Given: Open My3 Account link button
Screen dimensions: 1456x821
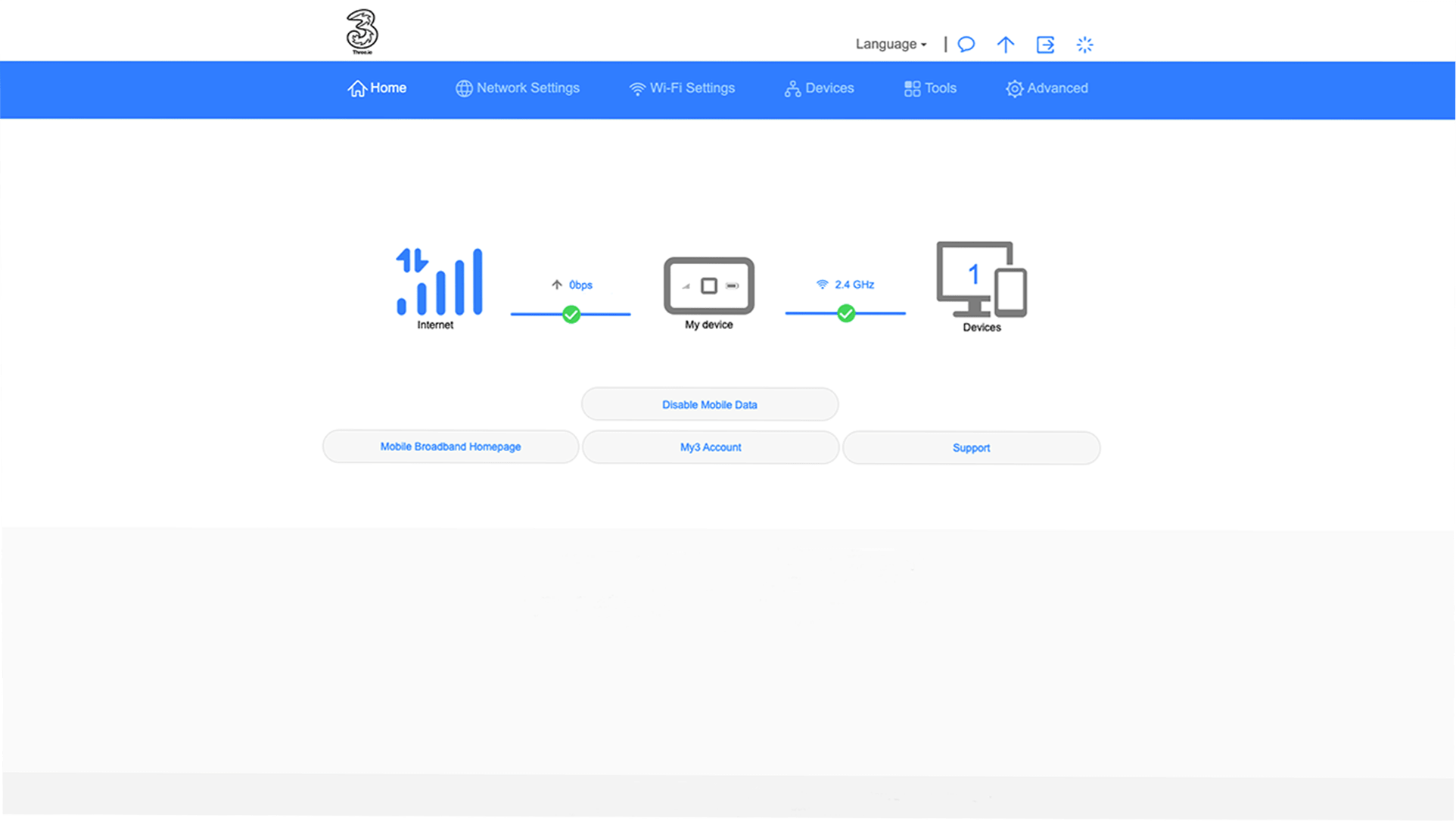Looking at the screenshot, I should (x=710, y=447).
